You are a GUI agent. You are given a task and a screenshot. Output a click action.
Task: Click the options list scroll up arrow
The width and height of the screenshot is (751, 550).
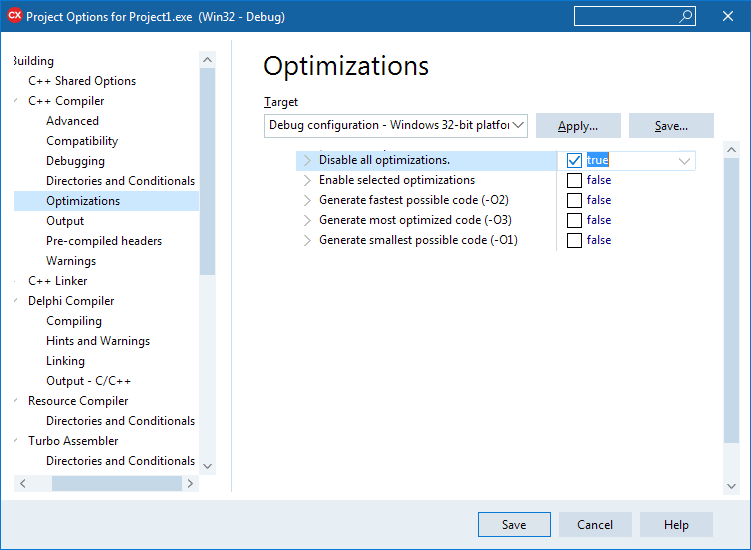click(731, 150)
